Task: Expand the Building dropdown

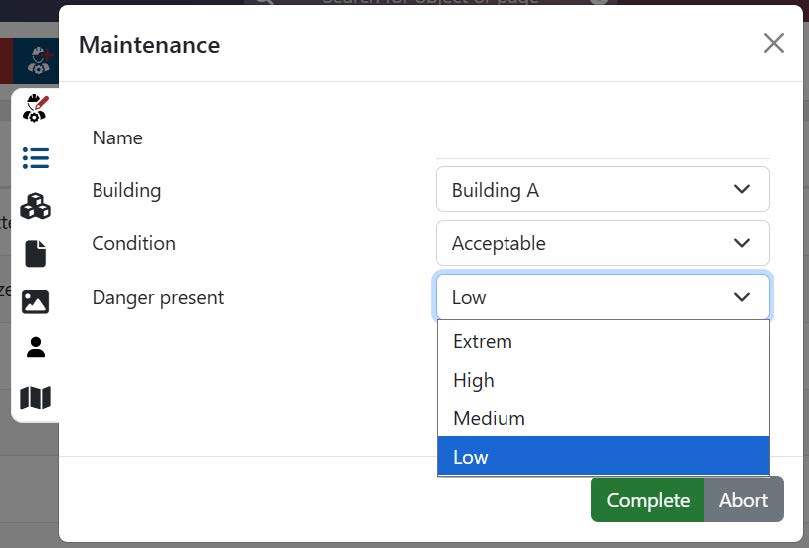Action: [x=602, y=190]
